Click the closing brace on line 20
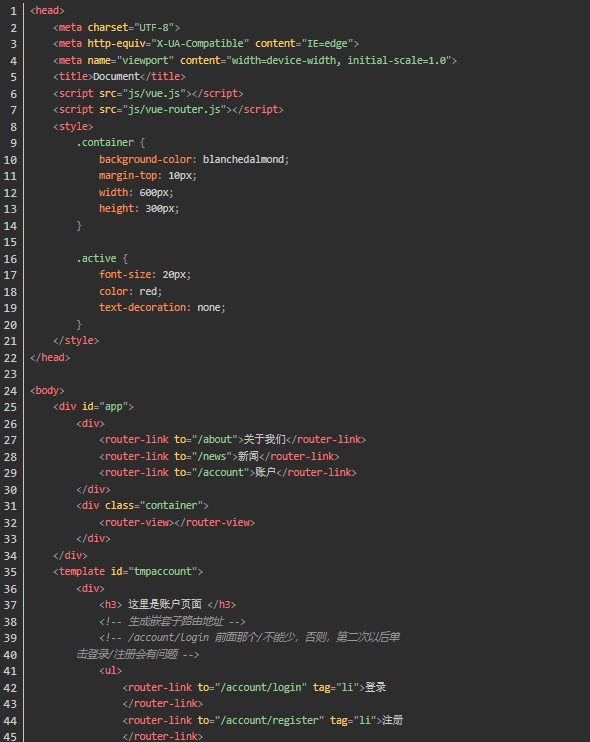The image size is (590, 742). coord(79,325)
